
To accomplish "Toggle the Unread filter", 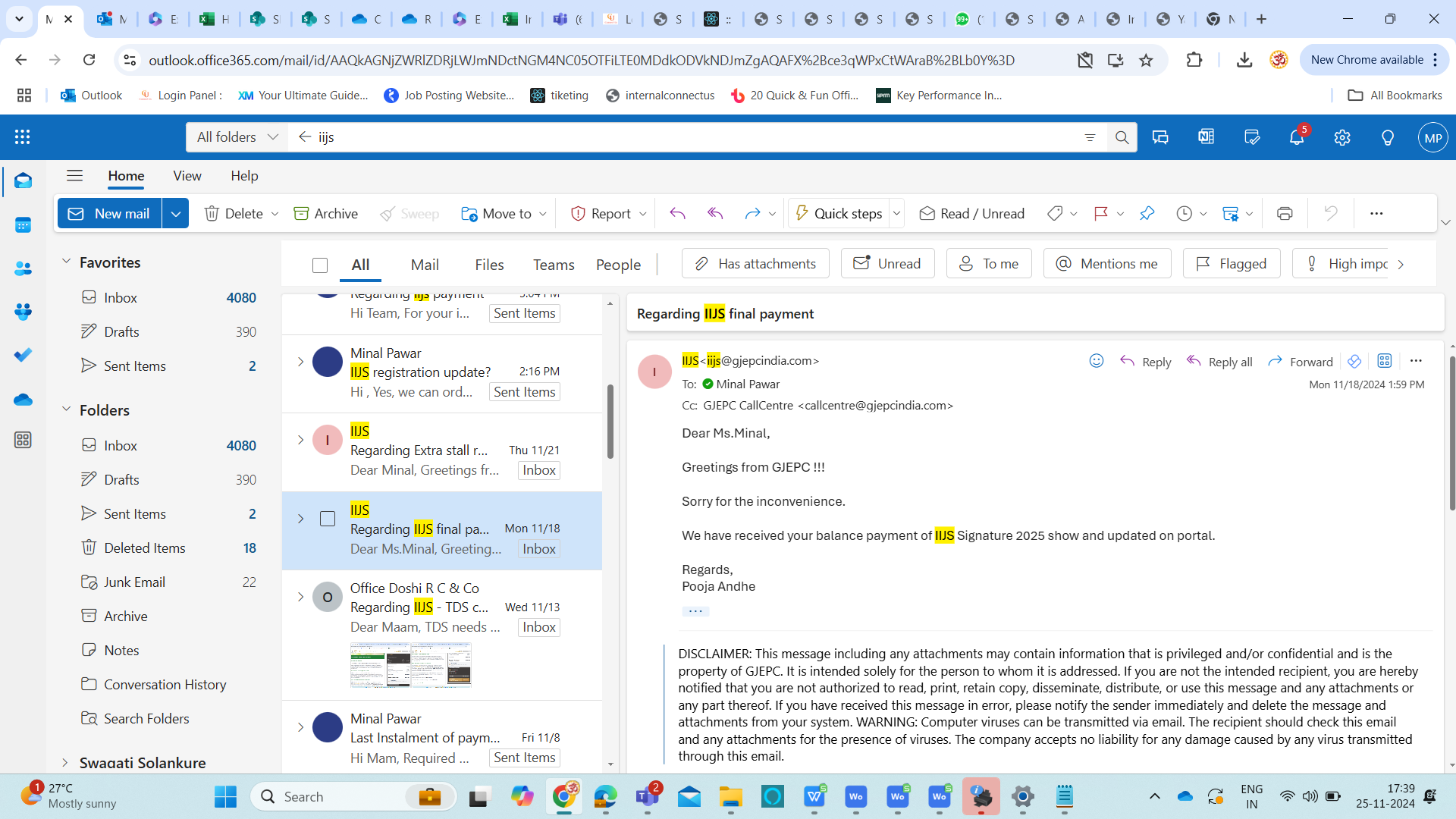I will [x=887, y=264].
